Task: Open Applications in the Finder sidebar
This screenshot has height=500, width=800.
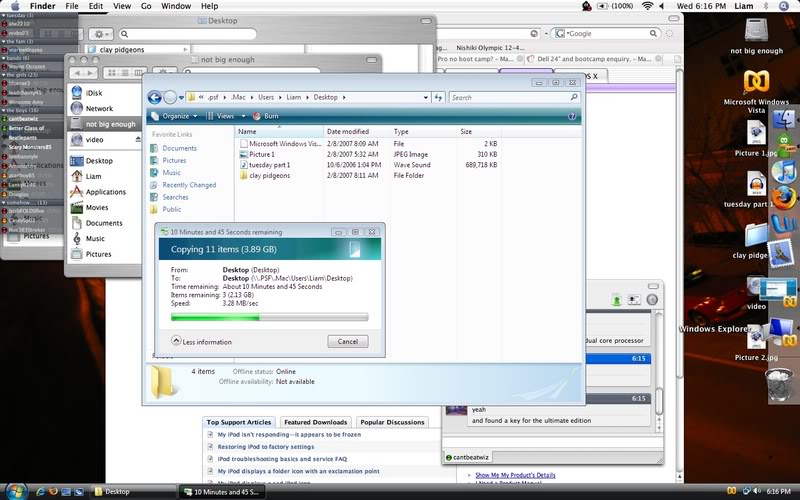Action: tap(105, 192)
